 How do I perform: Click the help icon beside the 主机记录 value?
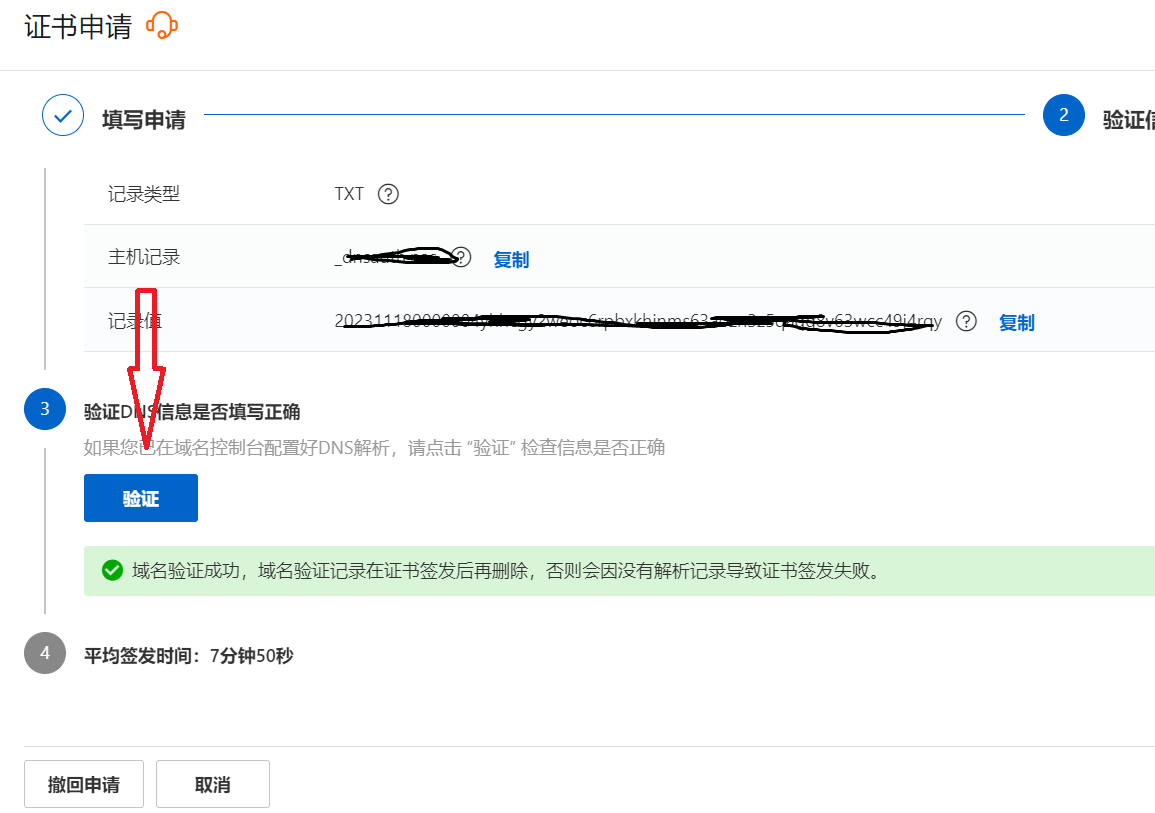point(460,258)
